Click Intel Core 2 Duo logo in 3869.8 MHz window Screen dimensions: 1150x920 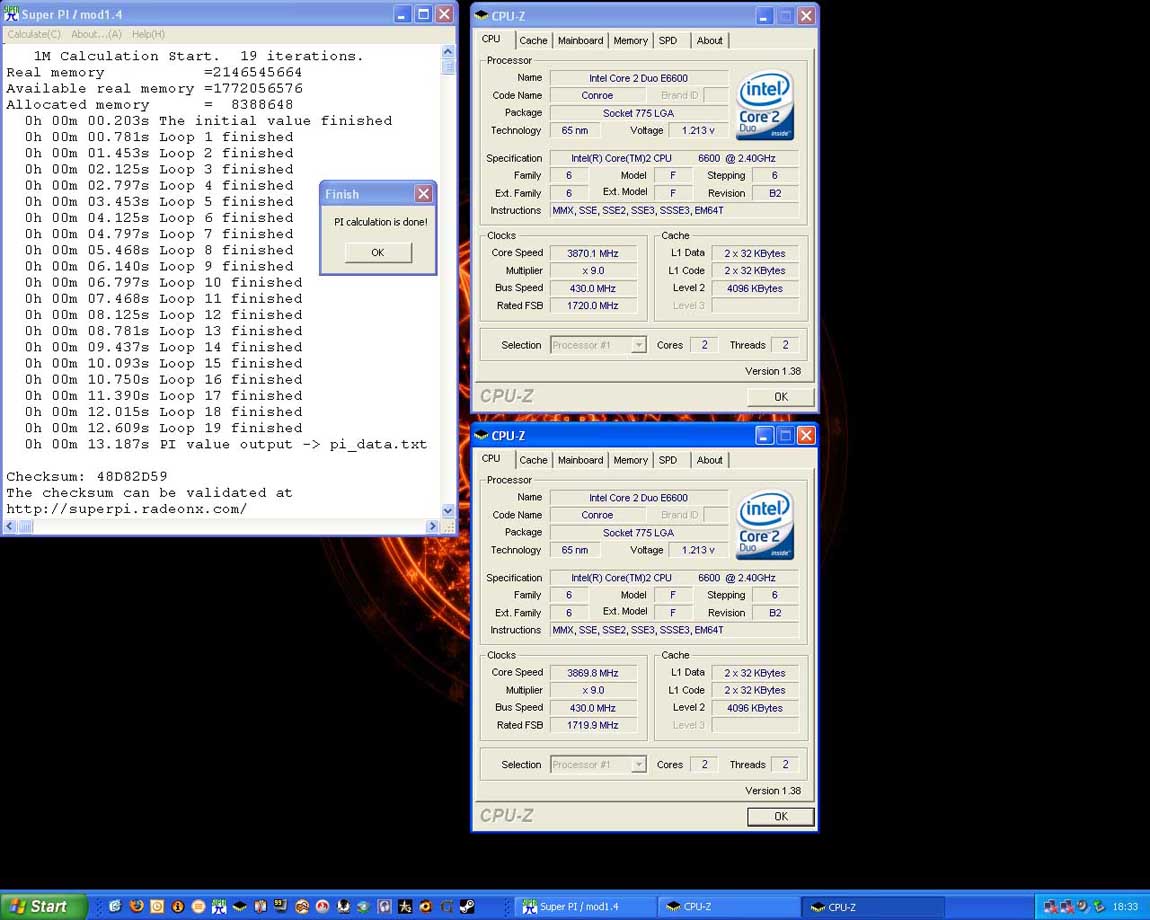(x=764, y=525)
